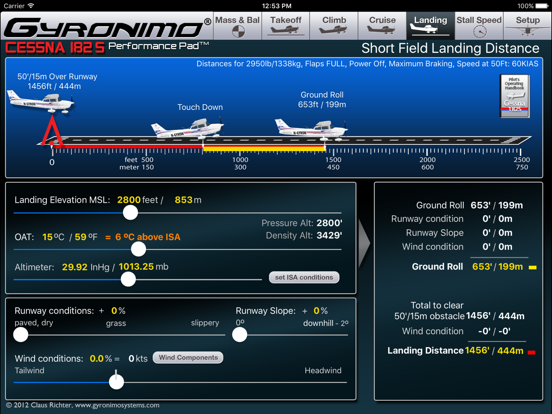Tap the 12:53 PM clock
Image resolution: width=552 pixels, height=414 pixels.
[x=276, y=6]
